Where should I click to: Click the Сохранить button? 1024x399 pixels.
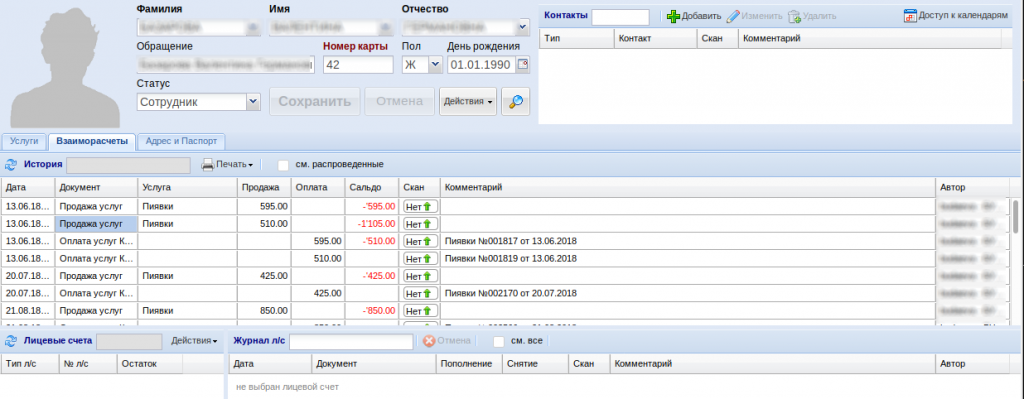pyautogui.click(x=315, y=102)
